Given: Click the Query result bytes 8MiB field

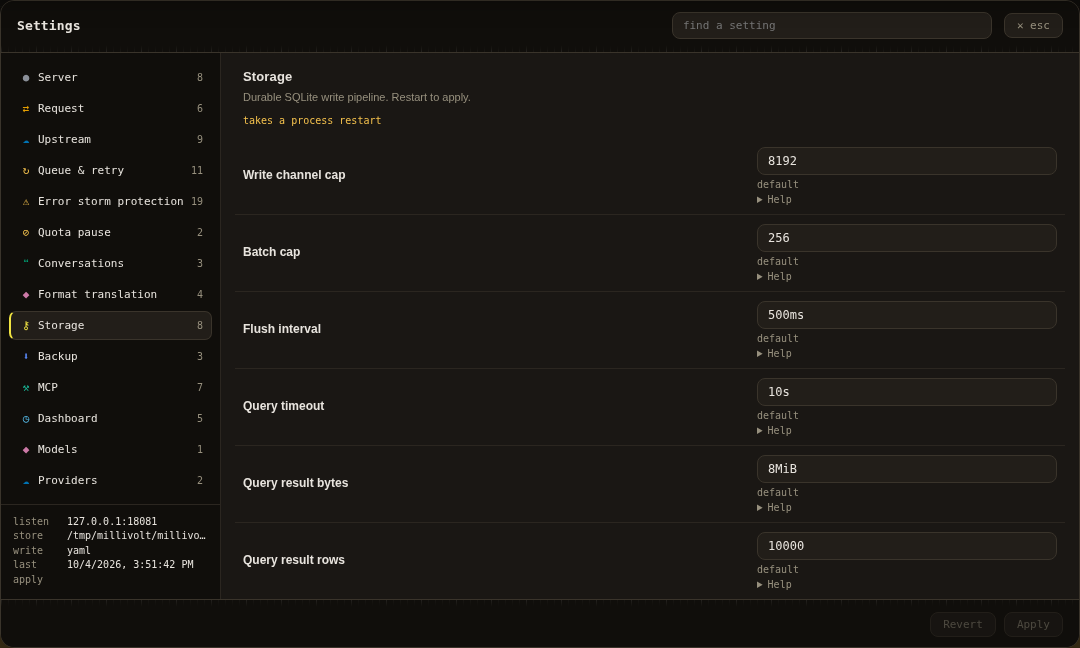Looking at the screenshot, I should point(906,470).
